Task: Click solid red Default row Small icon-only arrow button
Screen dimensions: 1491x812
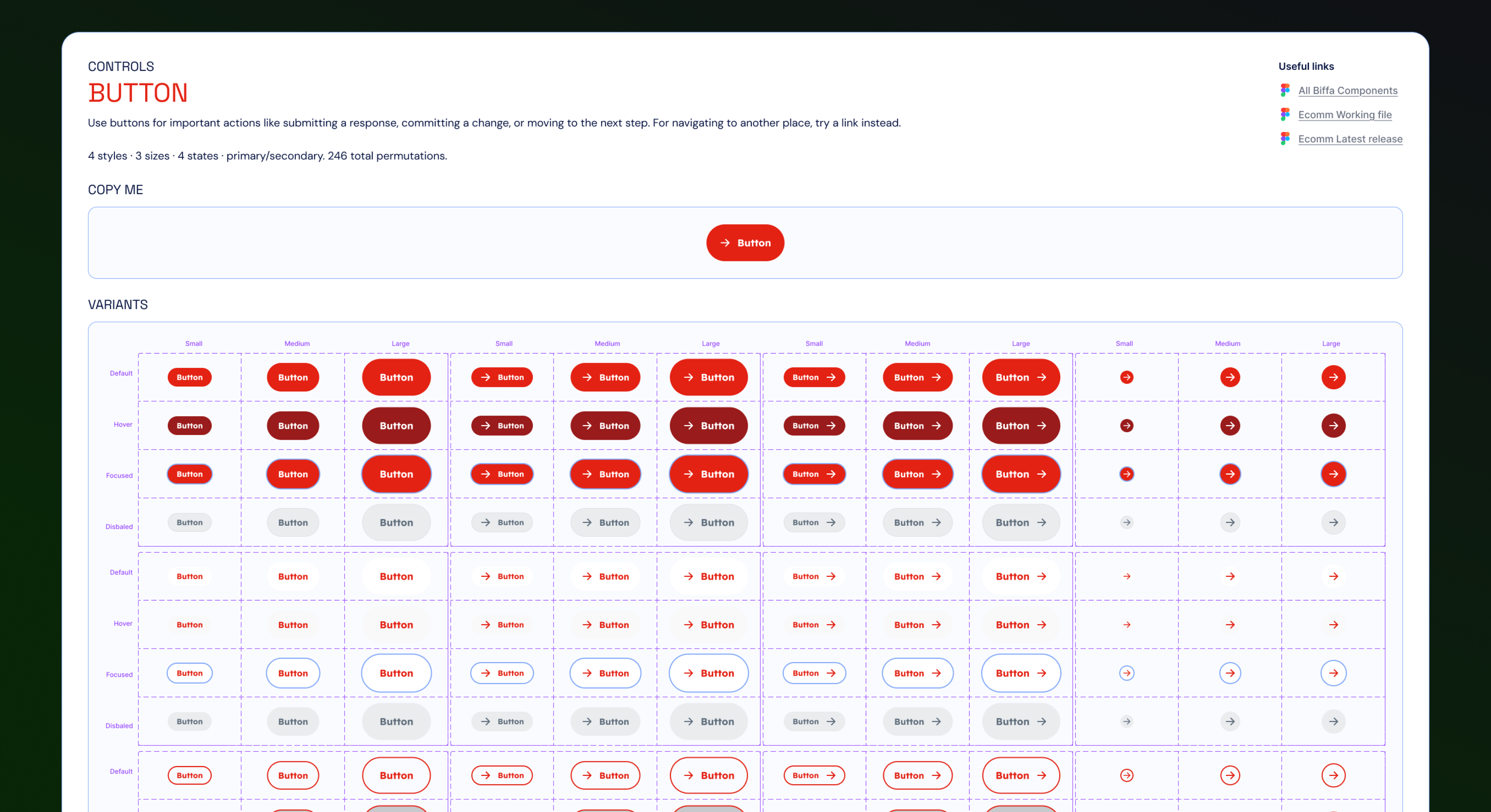Action: coord(1126,377)
